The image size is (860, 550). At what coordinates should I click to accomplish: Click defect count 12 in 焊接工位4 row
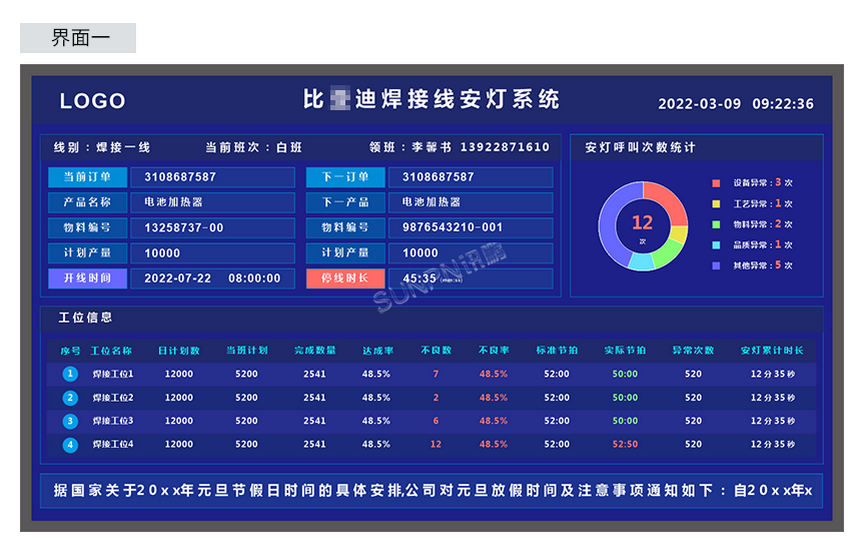click(x=436, y=445)
